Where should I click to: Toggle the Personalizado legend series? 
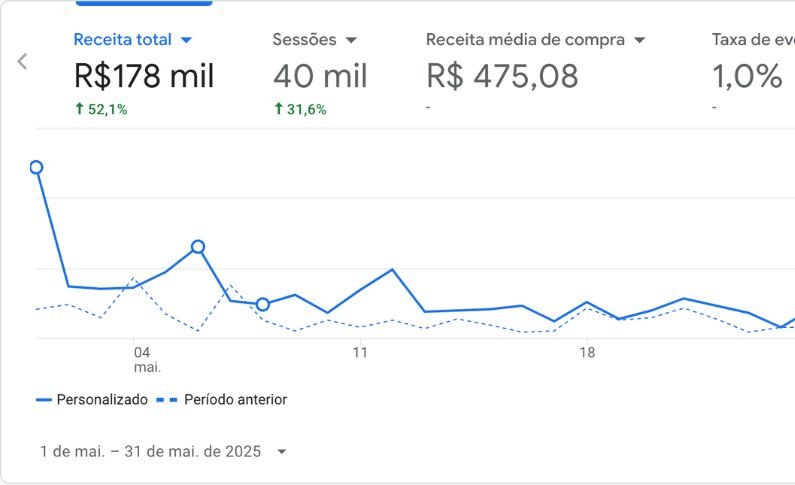[x=102, y=400]
